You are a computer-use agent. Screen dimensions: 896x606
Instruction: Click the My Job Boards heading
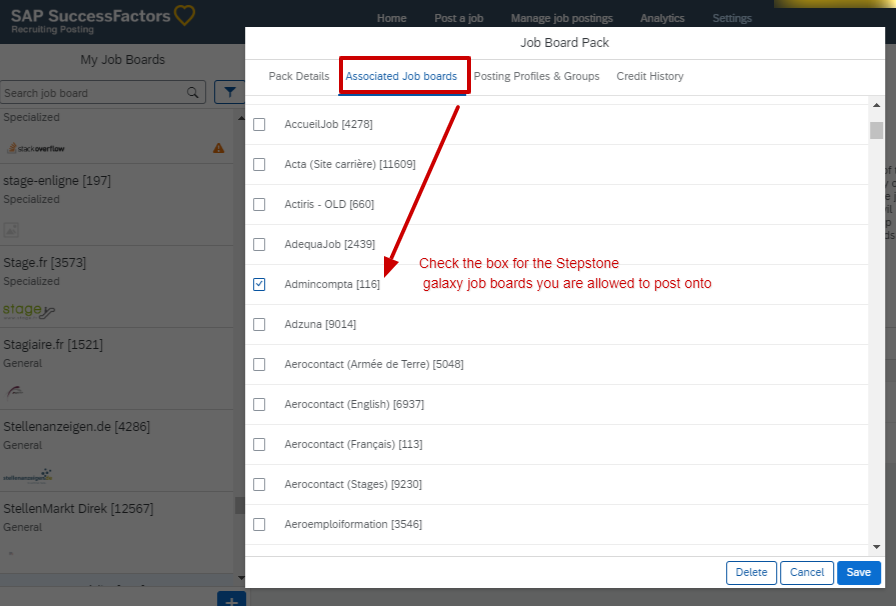[122, 59]
